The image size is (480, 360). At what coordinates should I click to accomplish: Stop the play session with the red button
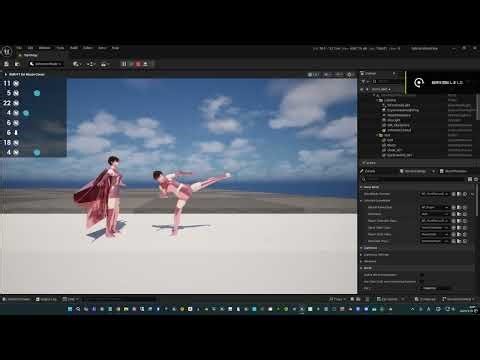(x=138, y=64)
